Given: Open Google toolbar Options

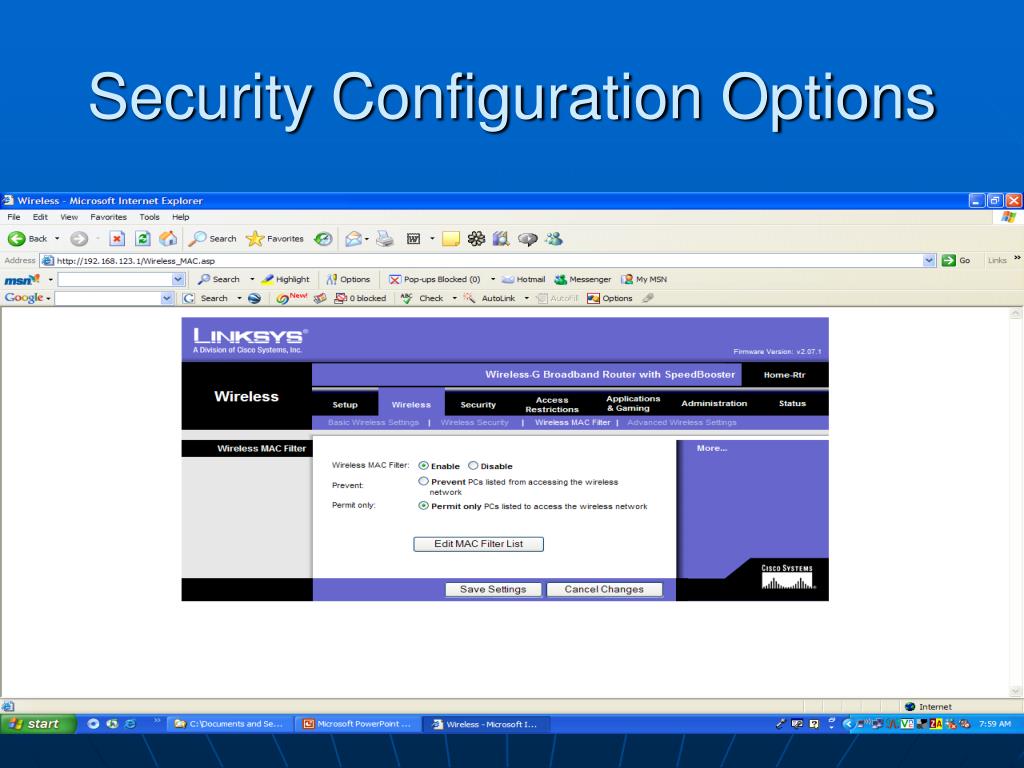Looking at the screenshot, I should (x=610, y=298).
